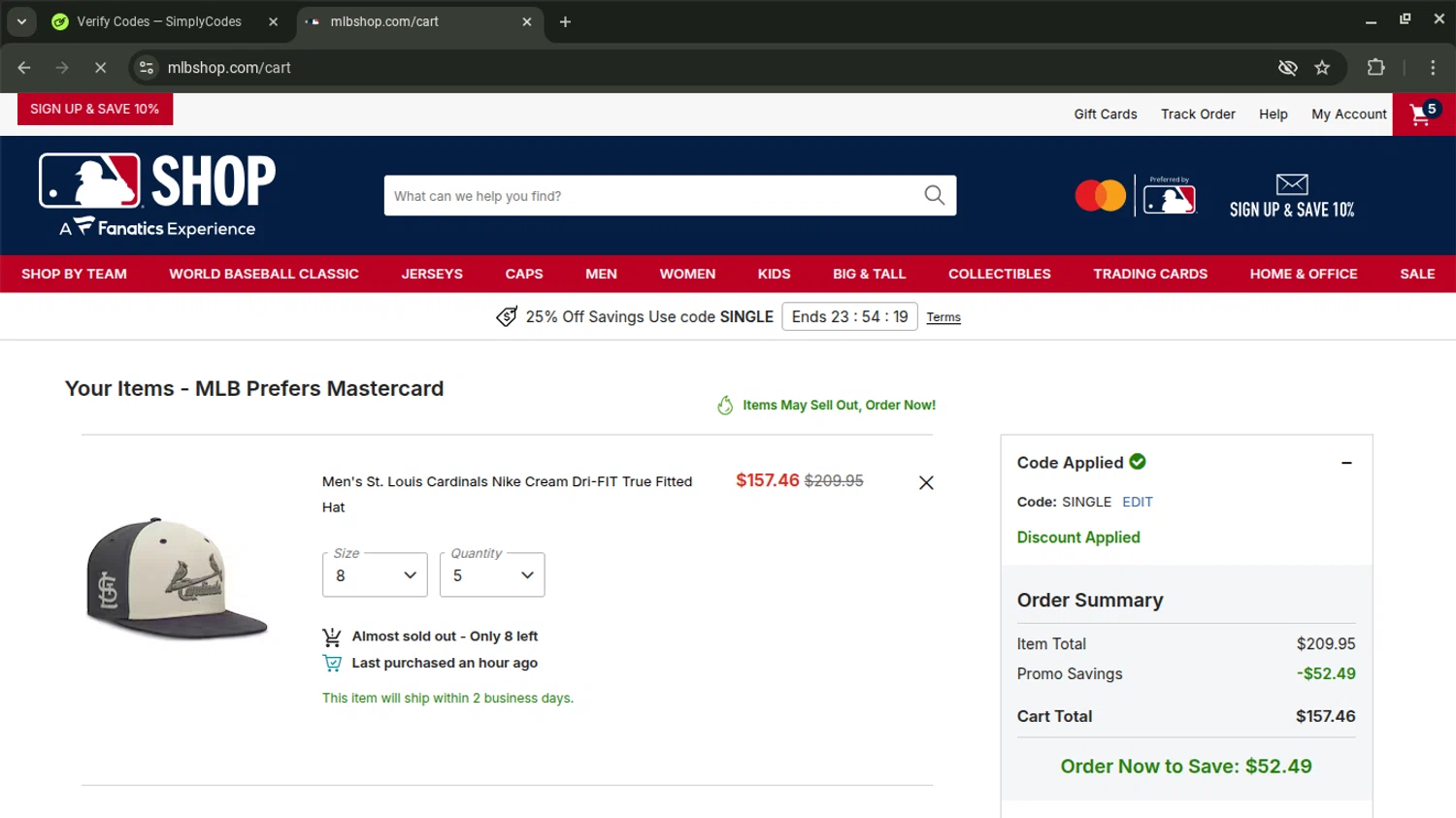1456x818 pixels.
Task: Click the envelope Sign Up & Save 10% icon
Action: pyautogui.click(x=1292, y=196)
